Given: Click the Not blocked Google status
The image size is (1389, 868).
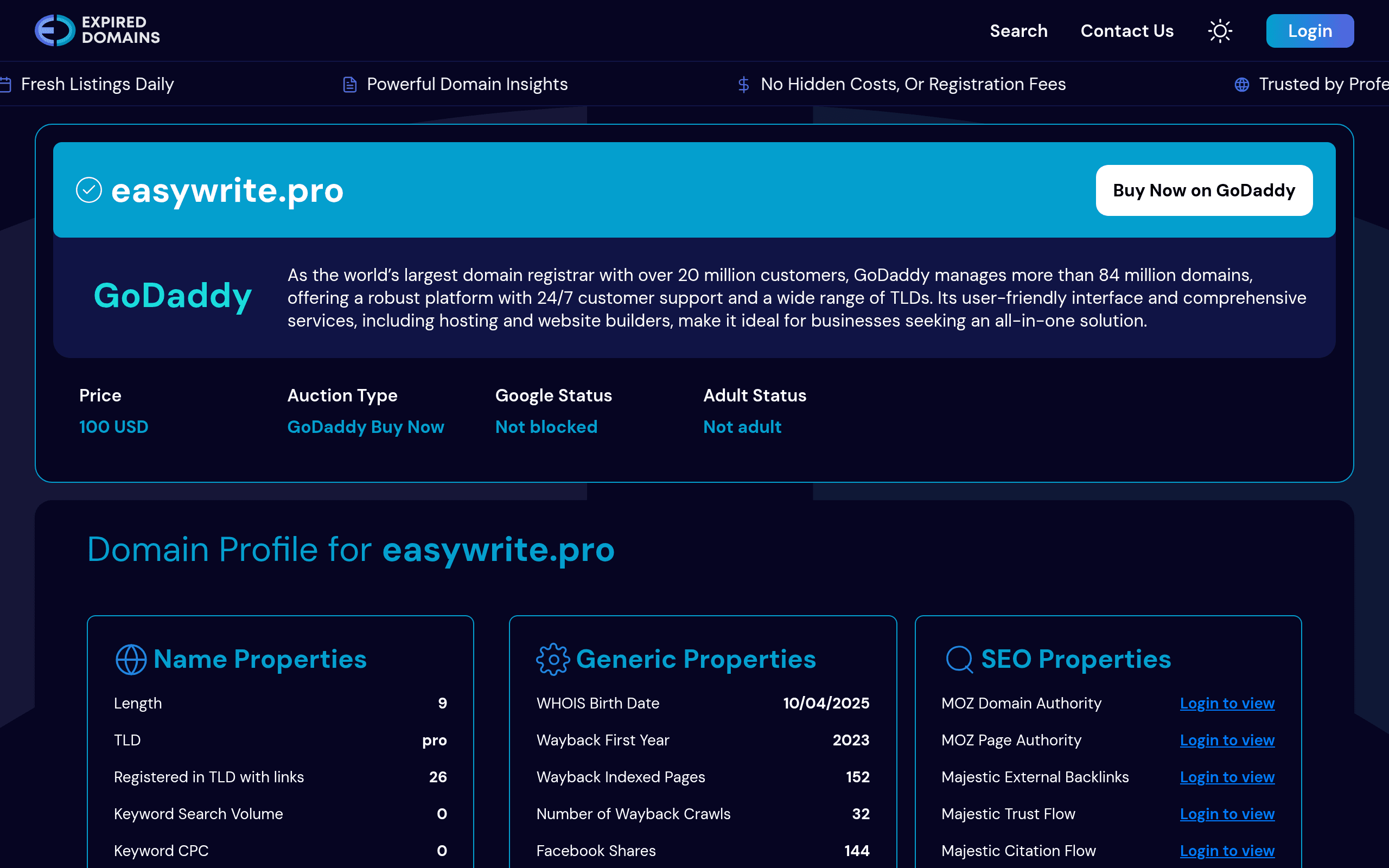Looking at the screenshot, I should (x=546, y=427).
